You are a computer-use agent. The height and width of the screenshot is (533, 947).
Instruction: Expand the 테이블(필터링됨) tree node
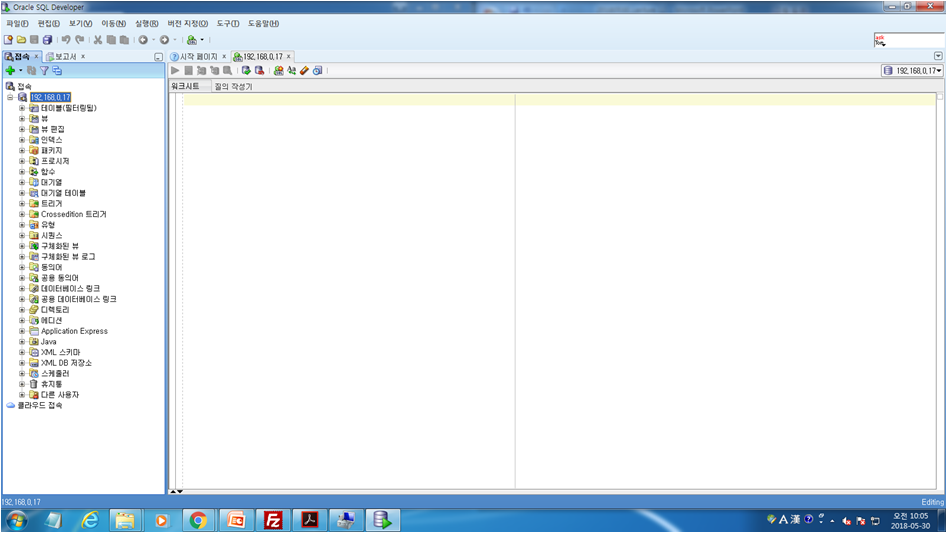22,108
